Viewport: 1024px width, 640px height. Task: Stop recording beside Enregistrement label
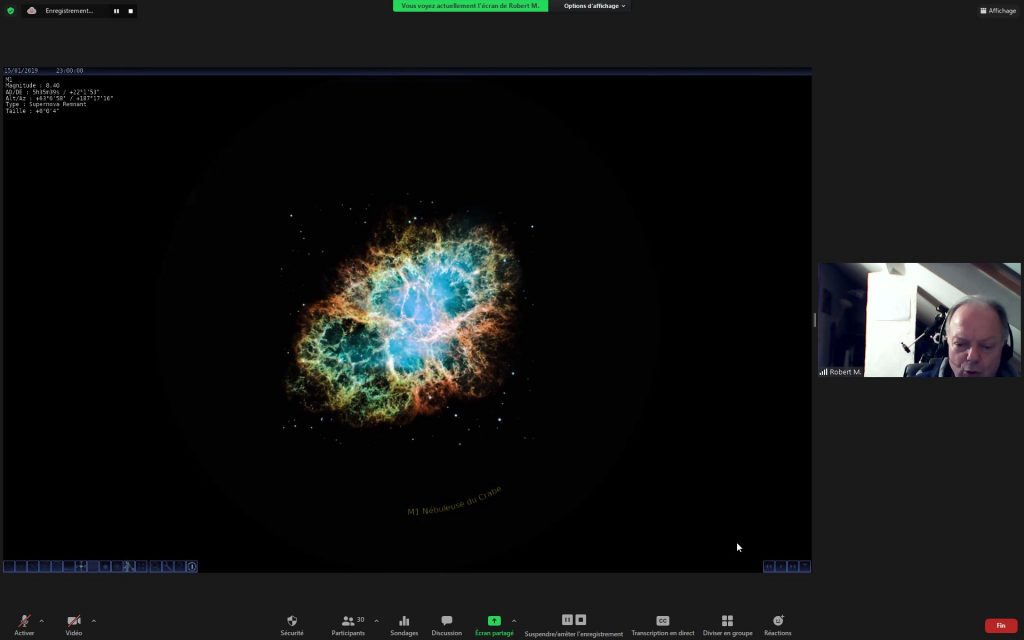(x=131, y=11)
